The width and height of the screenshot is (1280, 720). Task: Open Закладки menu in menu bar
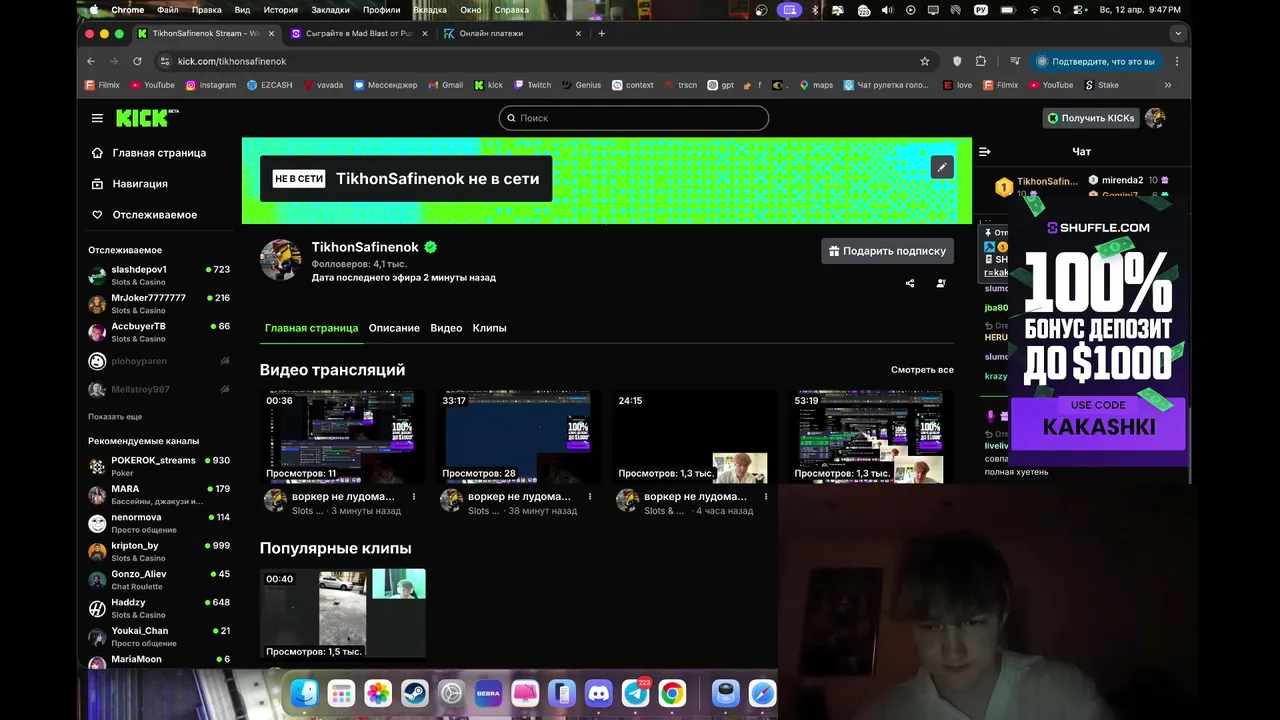(x=330, y=10)
